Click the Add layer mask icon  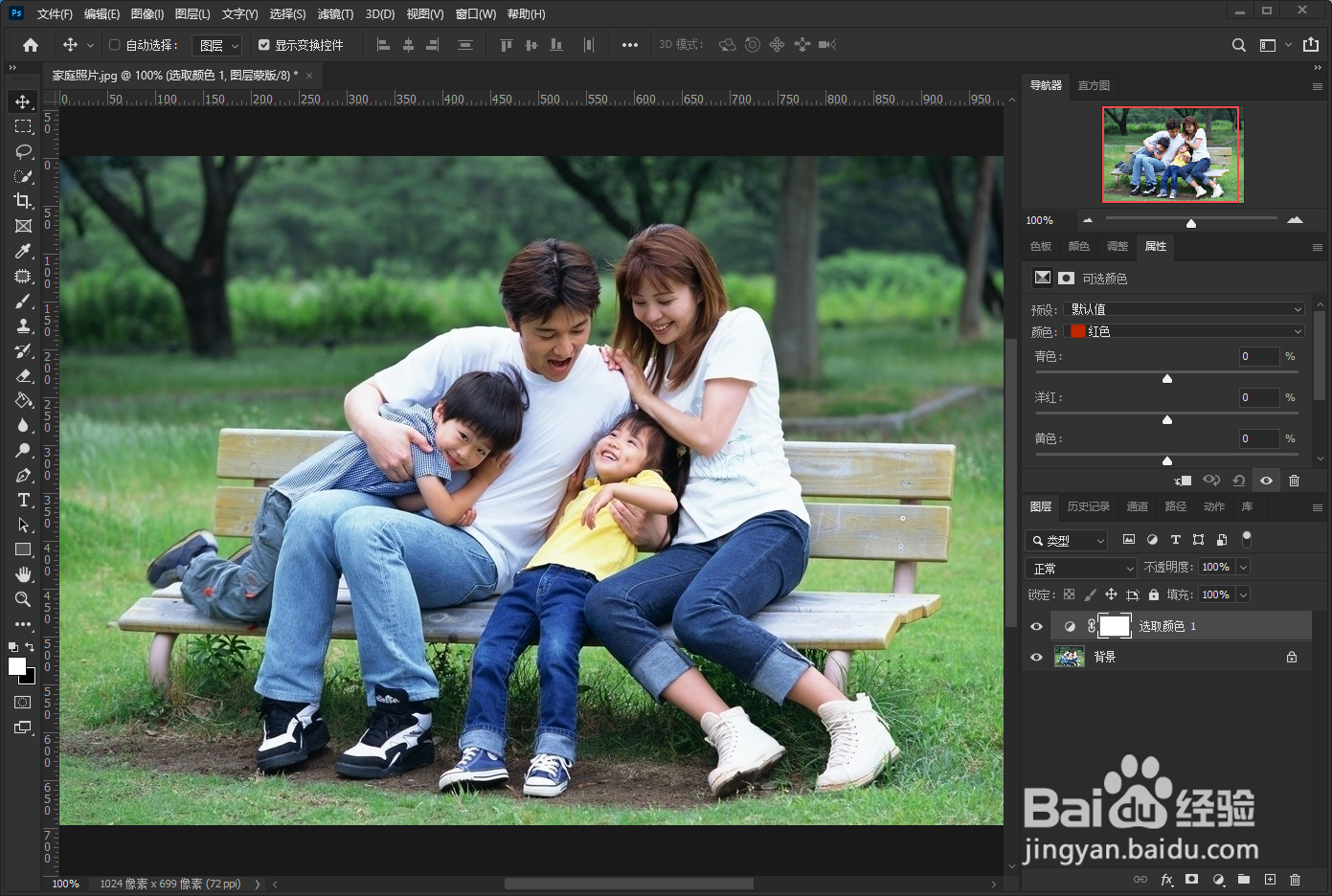1191,879
